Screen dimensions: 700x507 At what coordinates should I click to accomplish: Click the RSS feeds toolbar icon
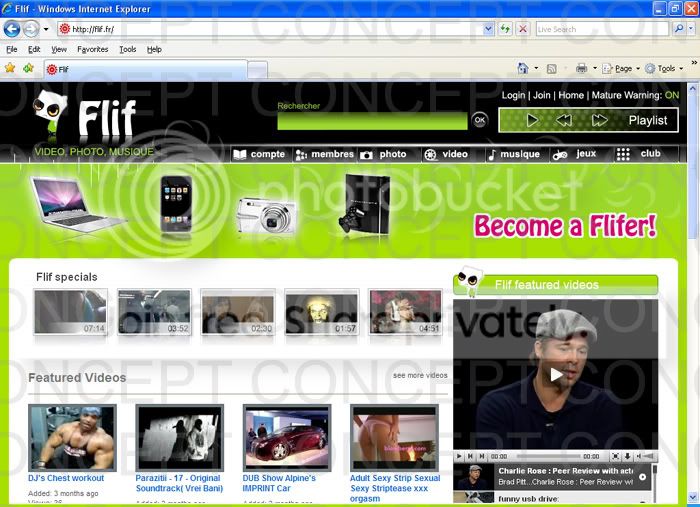pyautogui.click(x=552, y=69)
